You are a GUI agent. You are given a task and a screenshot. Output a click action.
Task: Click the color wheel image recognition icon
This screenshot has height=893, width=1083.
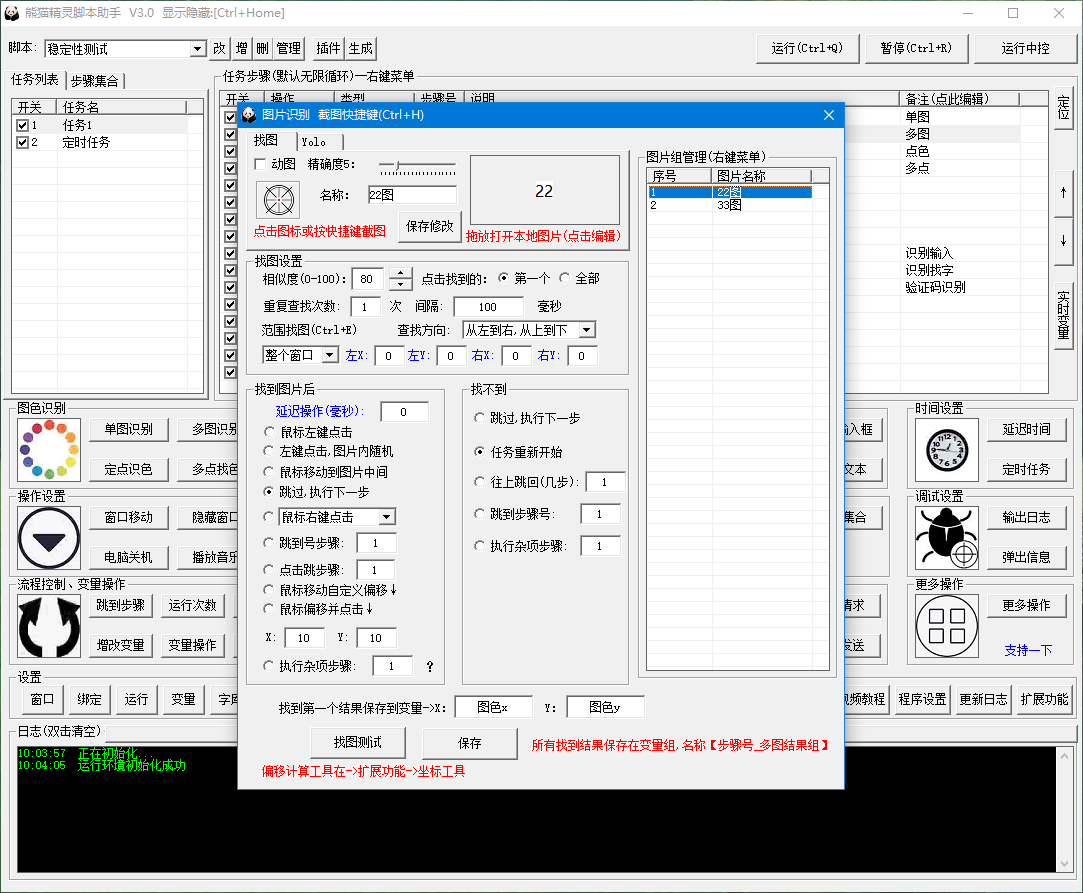coord(48,450)
